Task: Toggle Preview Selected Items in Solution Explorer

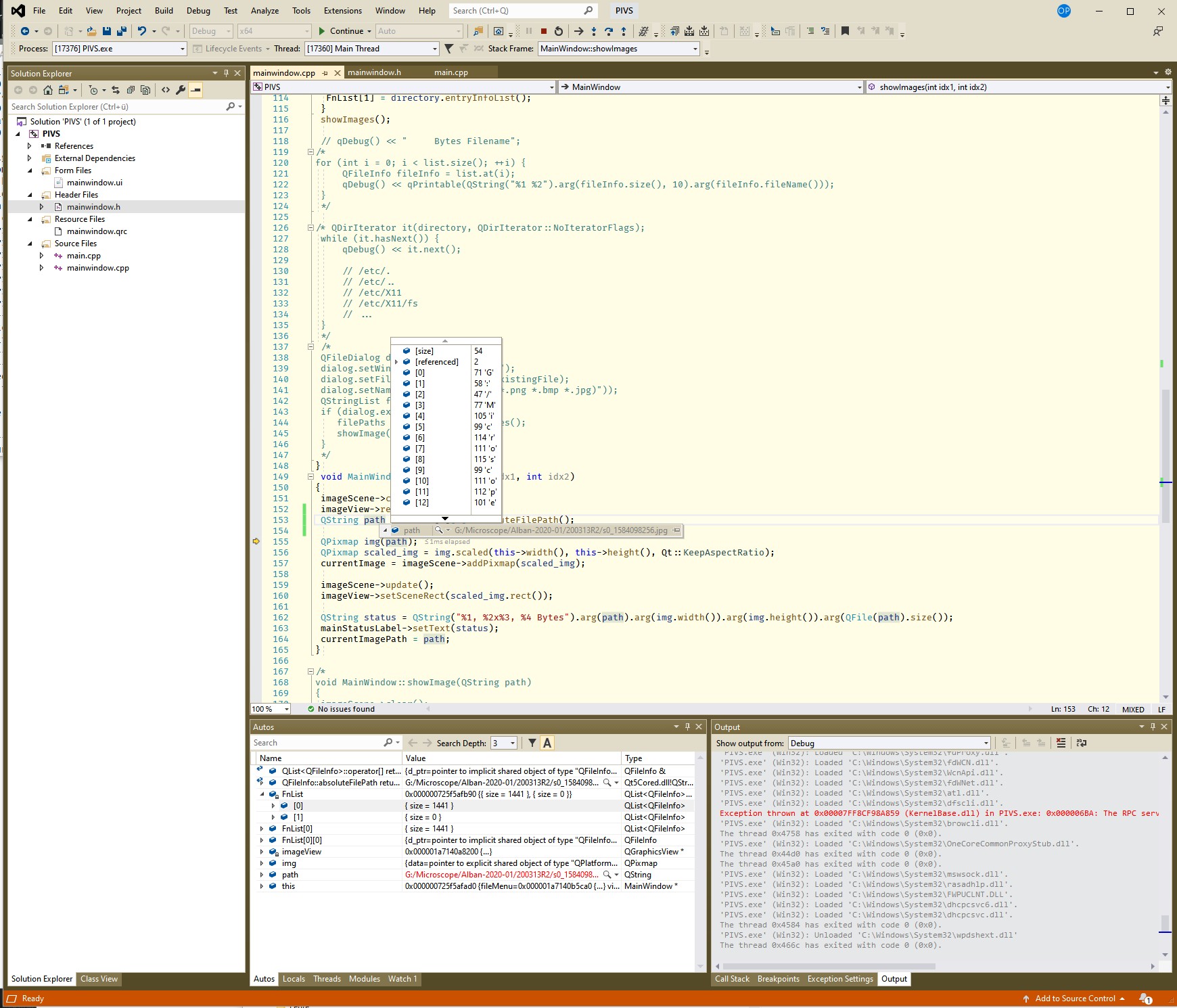Action: 195,90
